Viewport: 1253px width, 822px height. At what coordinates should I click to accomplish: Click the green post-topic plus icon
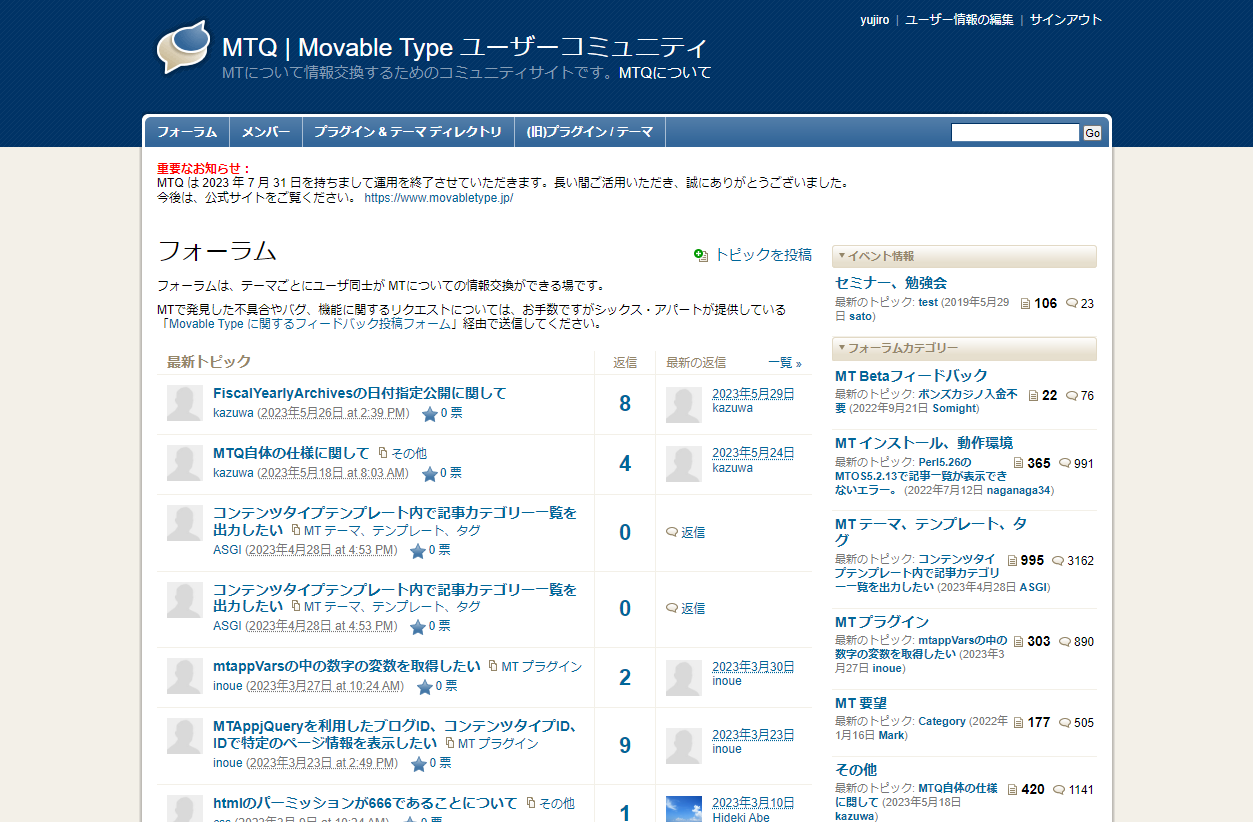[701, 256]
